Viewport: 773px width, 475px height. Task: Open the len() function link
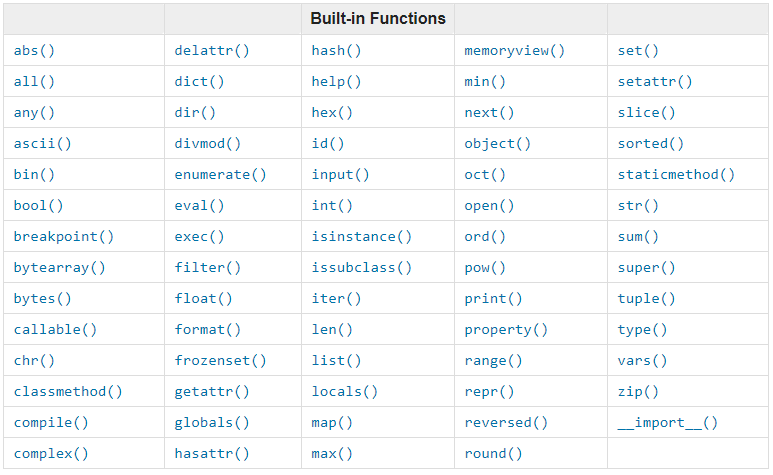[x=332, y=330]
